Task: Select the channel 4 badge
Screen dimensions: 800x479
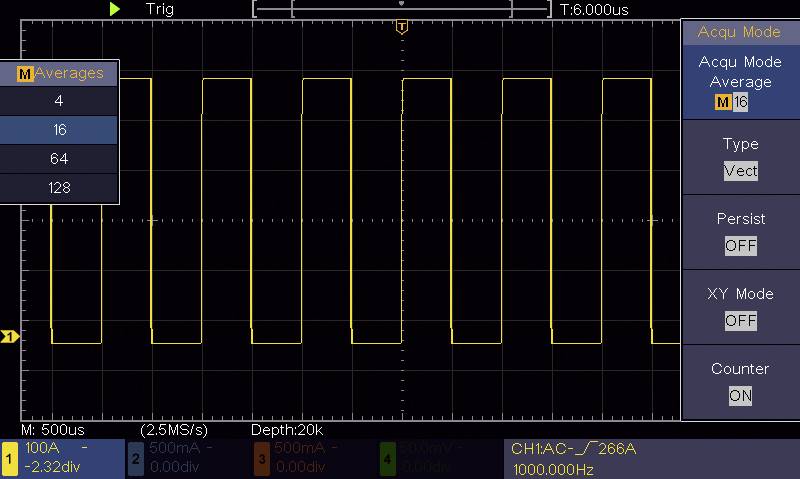Action: (387, 458)
